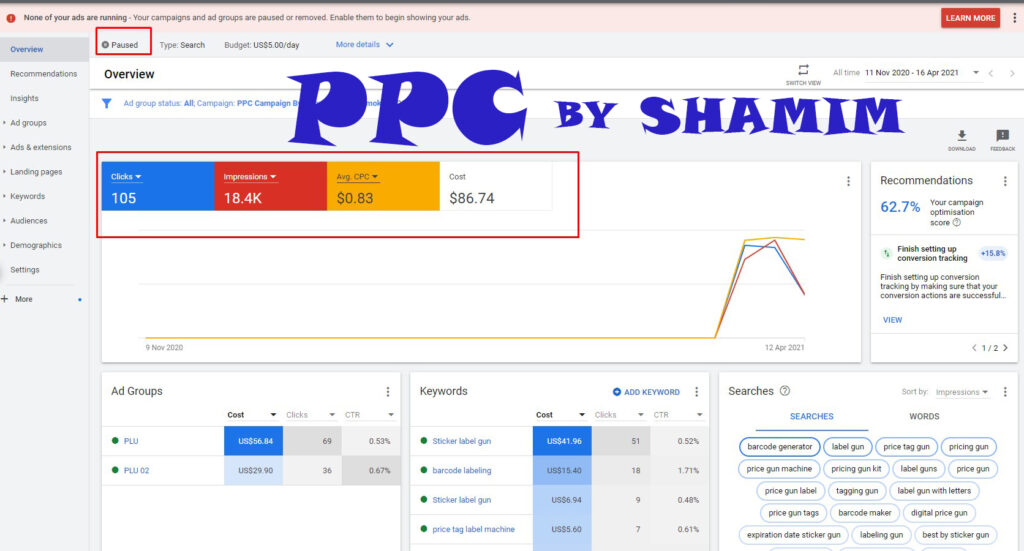Click the Searches help question icon
Viewport: 1024px width, 551px height.
click(785, 390)
